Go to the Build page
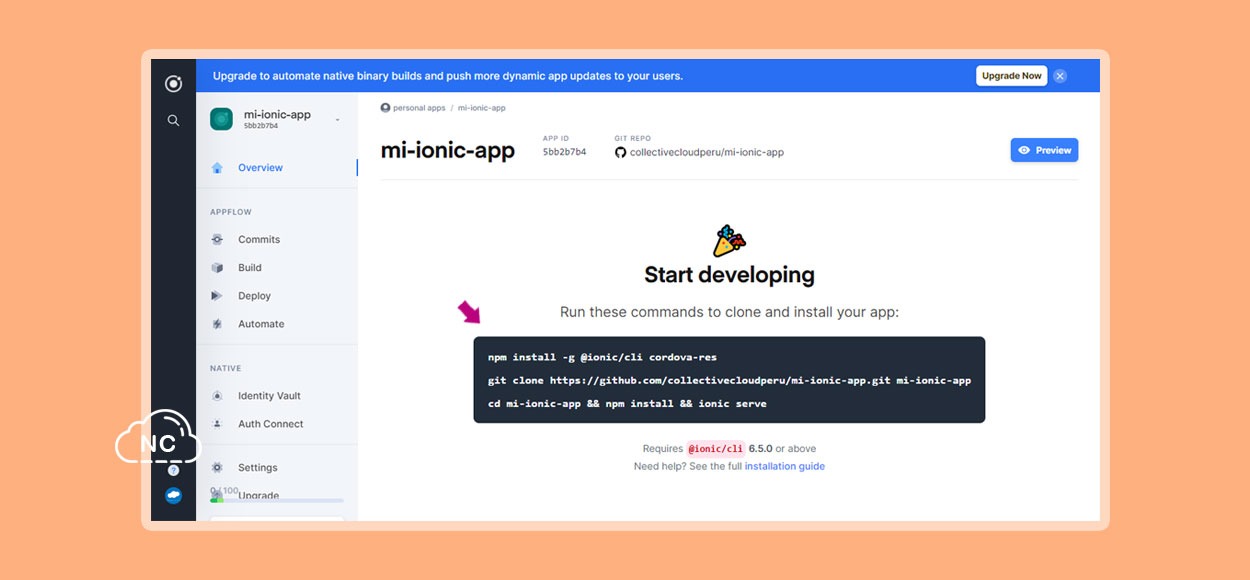Image resolution: width=1250 pixels, height=580 pixels. [x=250, y=268]
